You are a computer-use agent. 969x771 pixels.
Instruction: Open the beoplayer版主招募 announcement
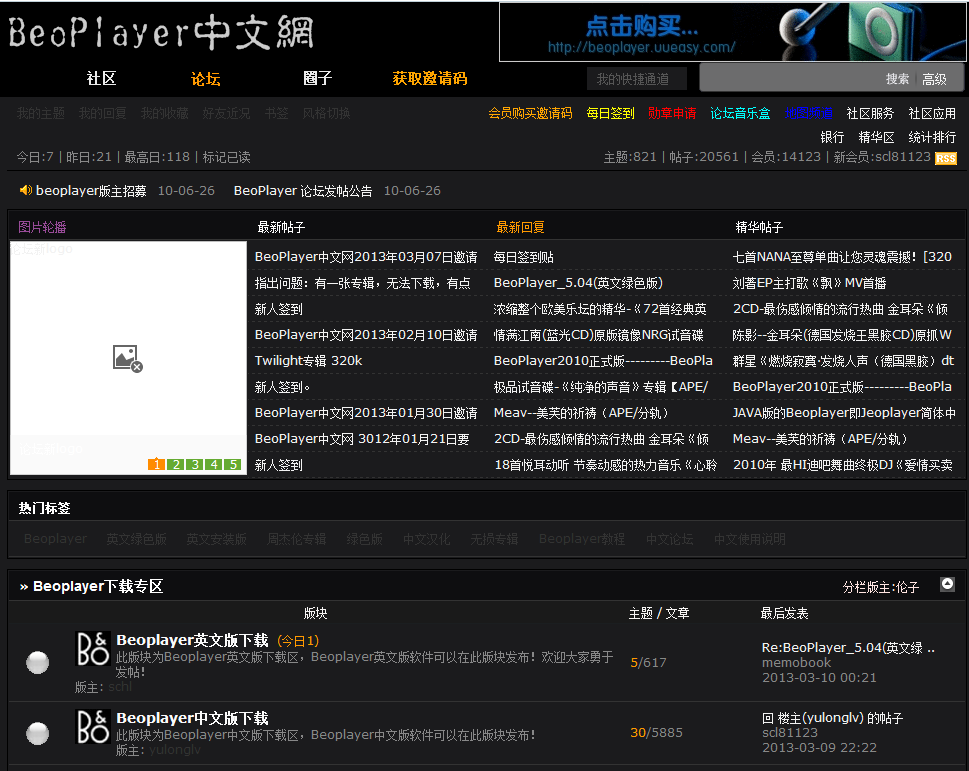[91, 191]
